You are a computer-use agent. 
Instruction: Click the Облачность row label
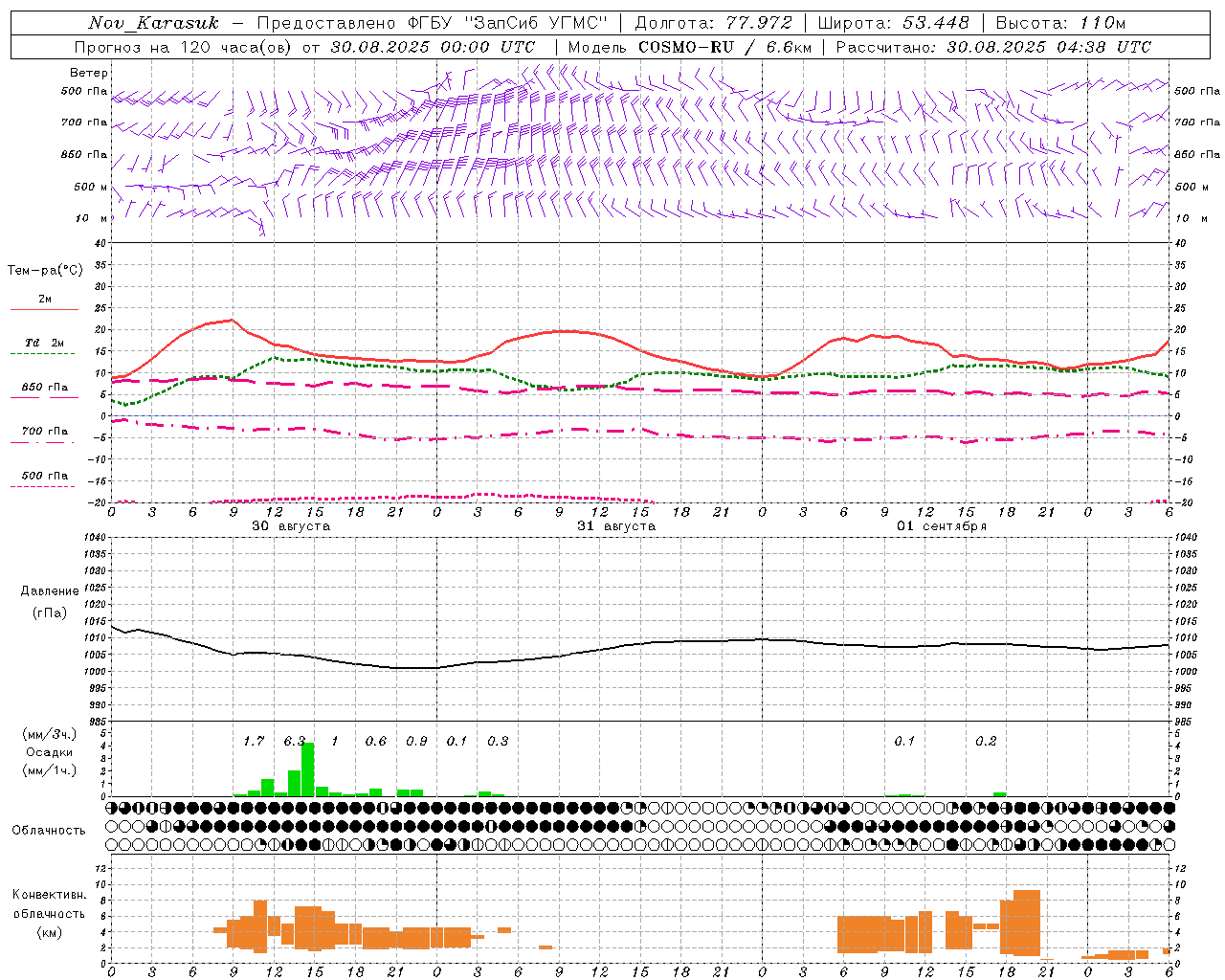point(49,831)
